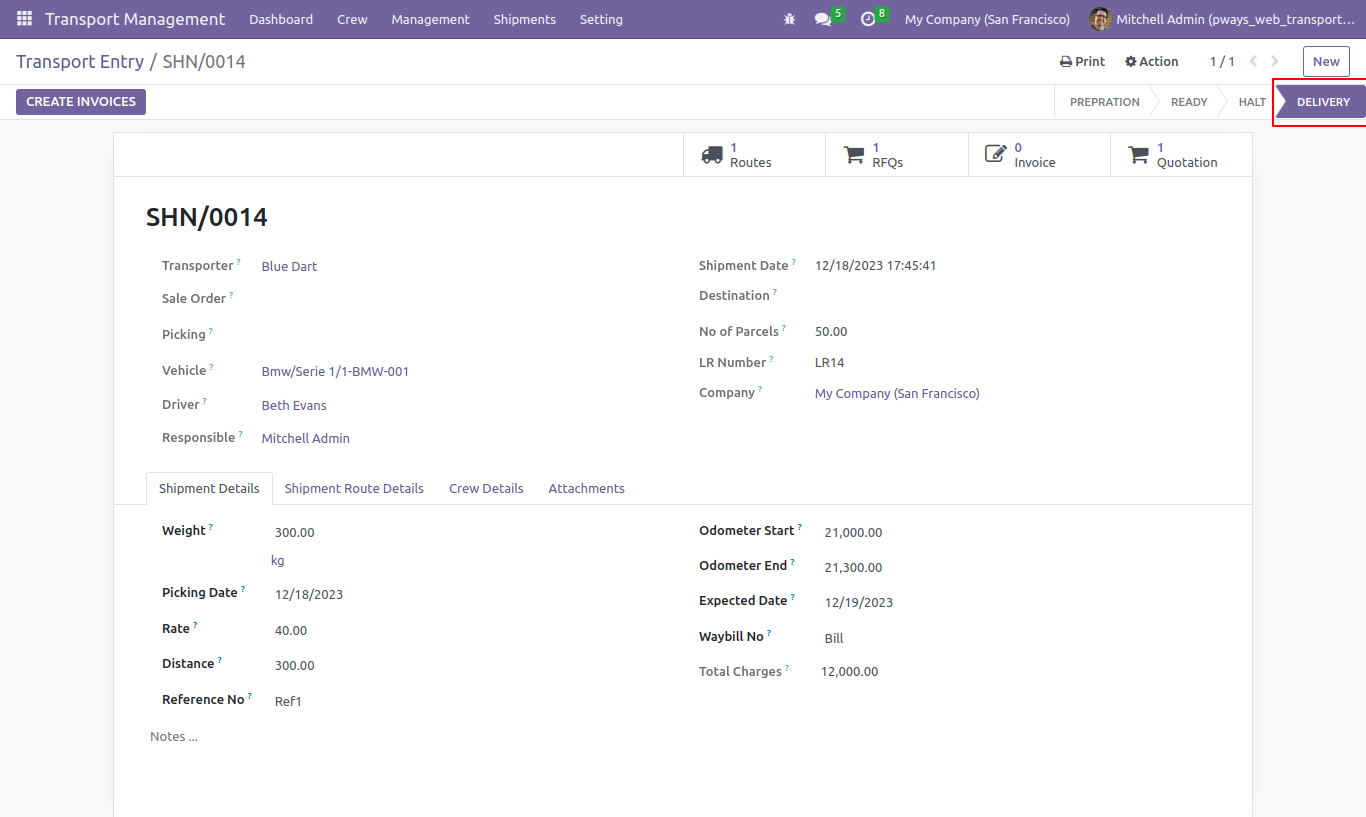
Task: Open the activities clock icon
Action: (x=868, y=19)
